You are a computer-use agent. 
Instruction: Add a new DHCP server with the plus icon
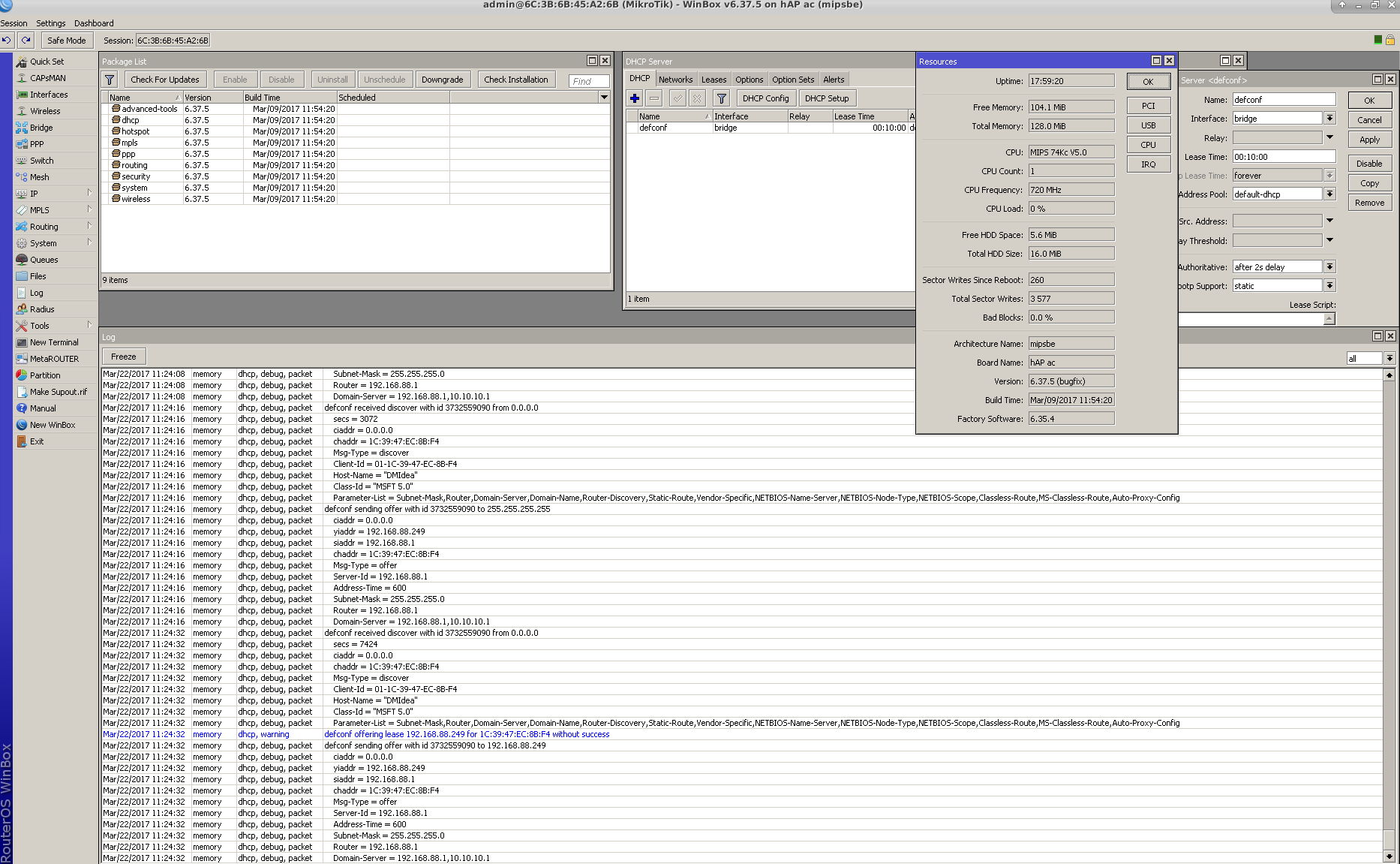635,98
